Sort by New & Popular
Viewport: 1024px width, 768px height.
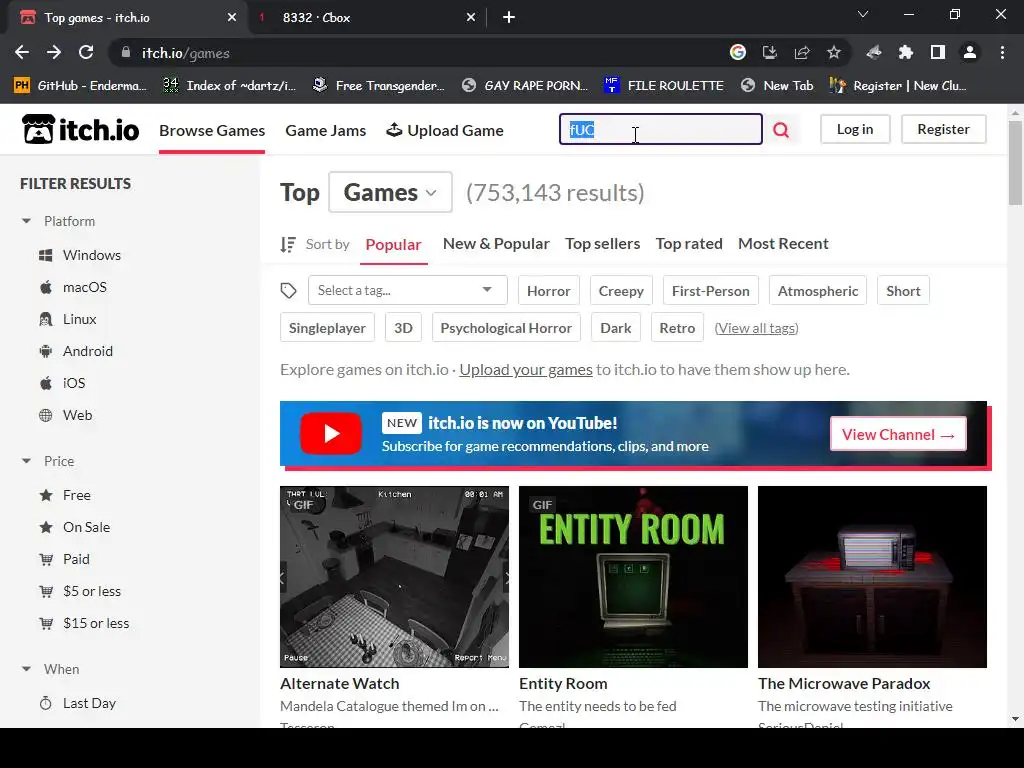click(x=496, y=244)
